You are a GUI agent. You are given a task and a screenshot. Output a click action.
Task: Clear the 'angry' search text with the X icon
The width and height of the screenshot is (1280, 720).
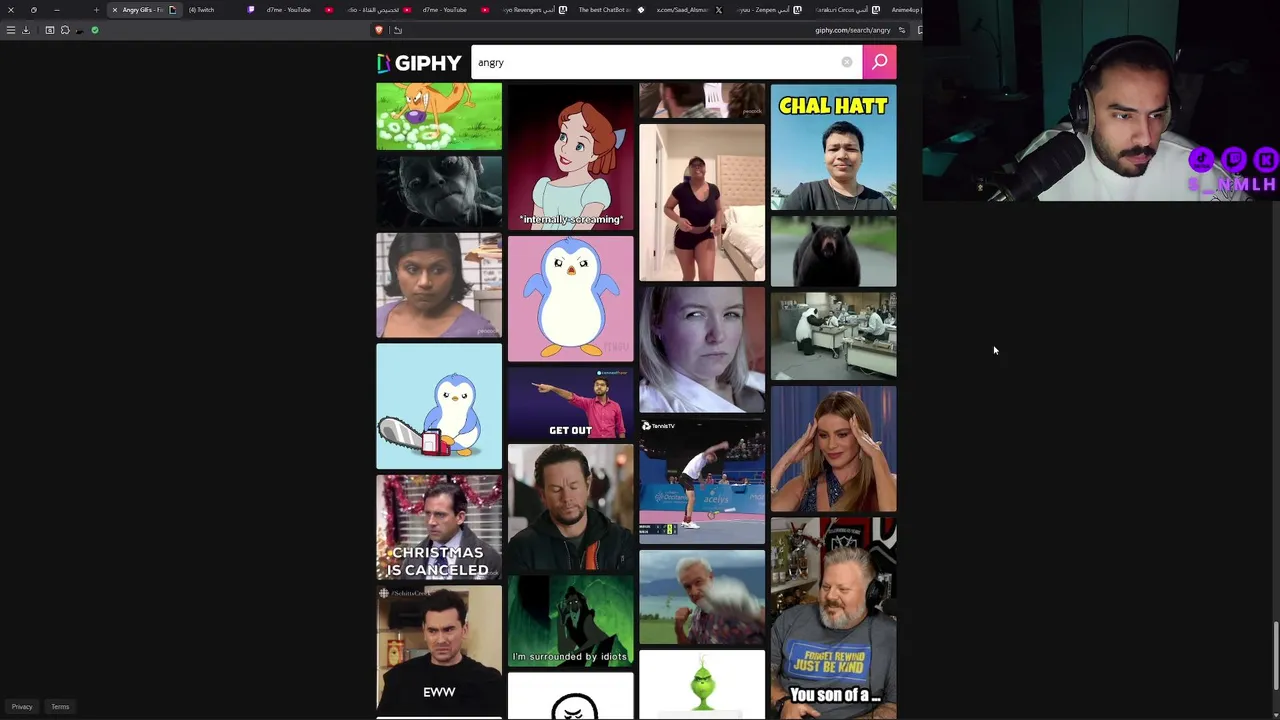pyautogui.click(x=847, y=62)
